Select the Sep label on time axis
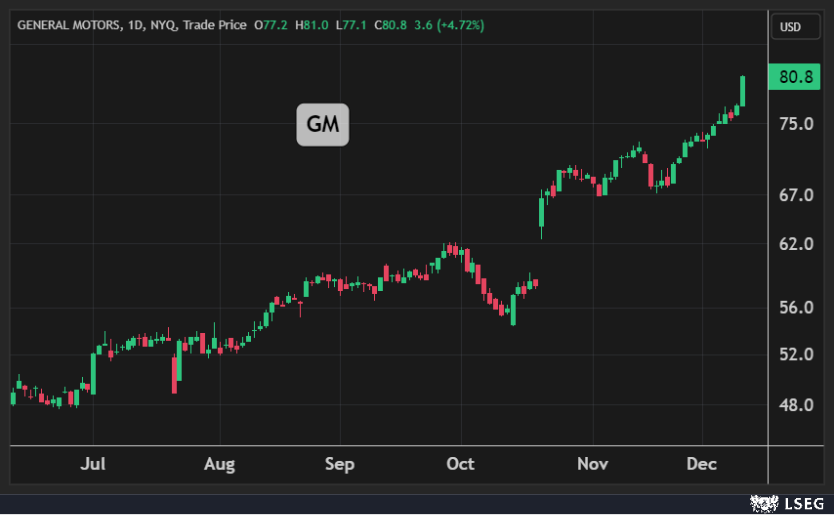 tap(340, 464)
